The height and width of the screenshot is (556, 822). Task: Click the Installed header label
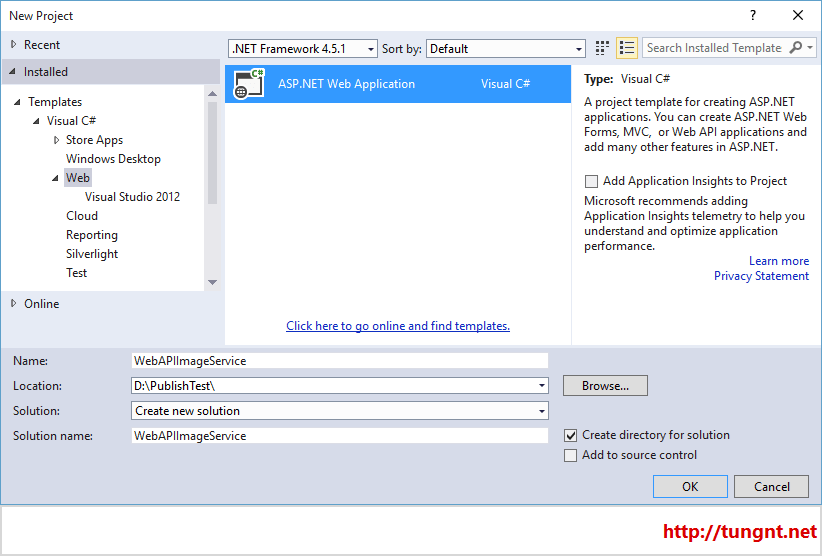coord(46,72)
